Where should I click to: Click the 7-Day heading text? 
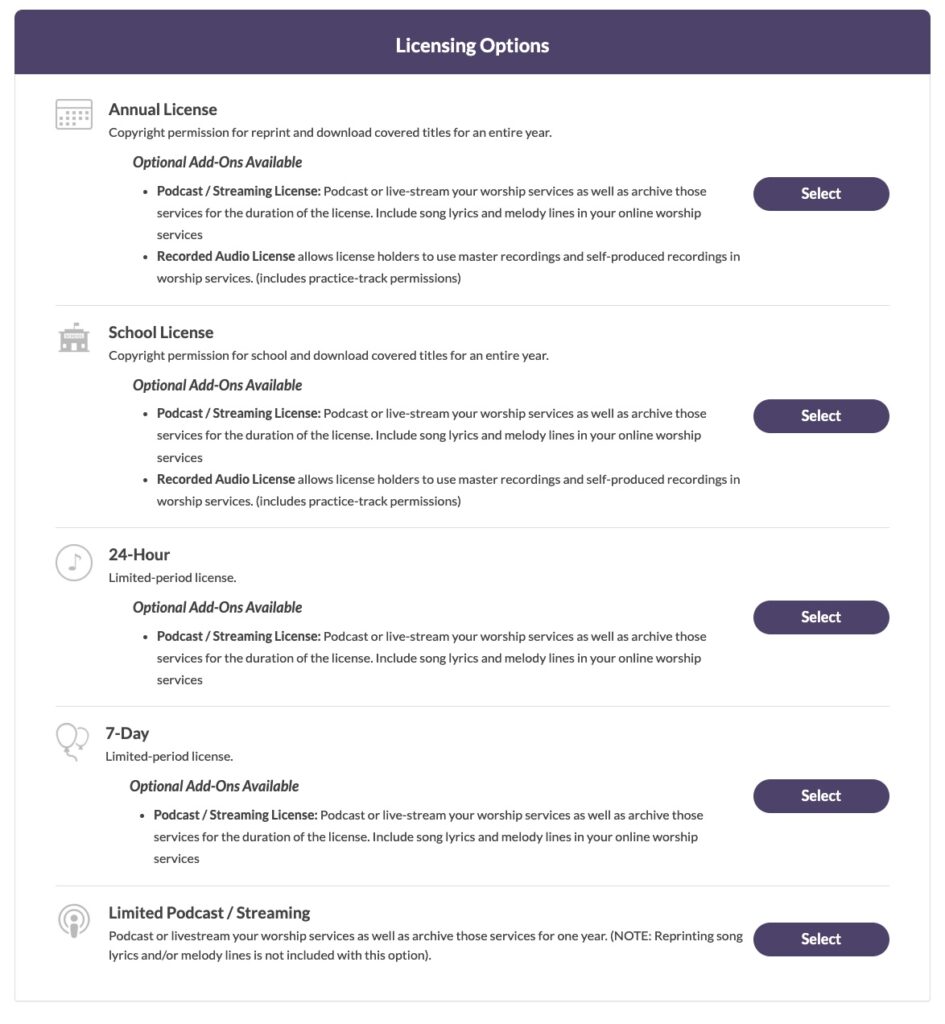pos(127,733)
